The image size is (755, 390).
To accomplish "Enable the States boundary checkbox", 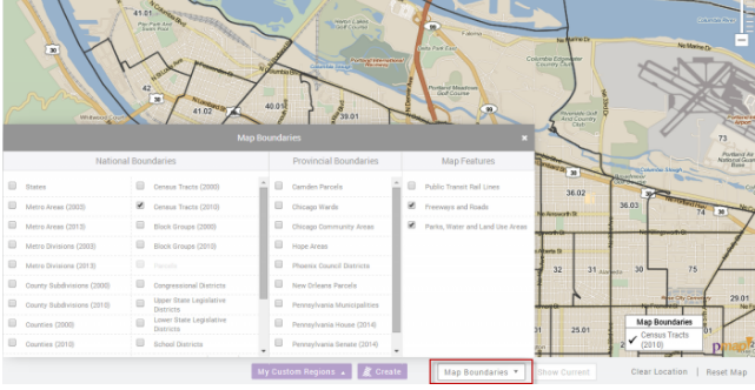I will (x=13, y=186).
